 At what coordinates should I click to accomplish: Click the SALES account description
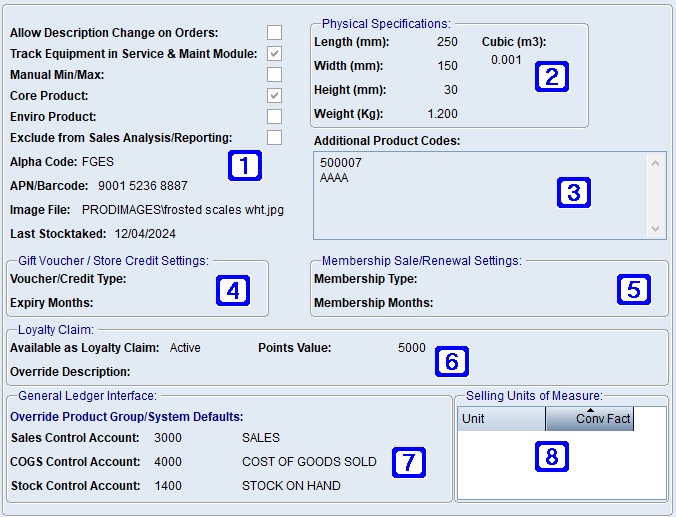tap(261, 438)
